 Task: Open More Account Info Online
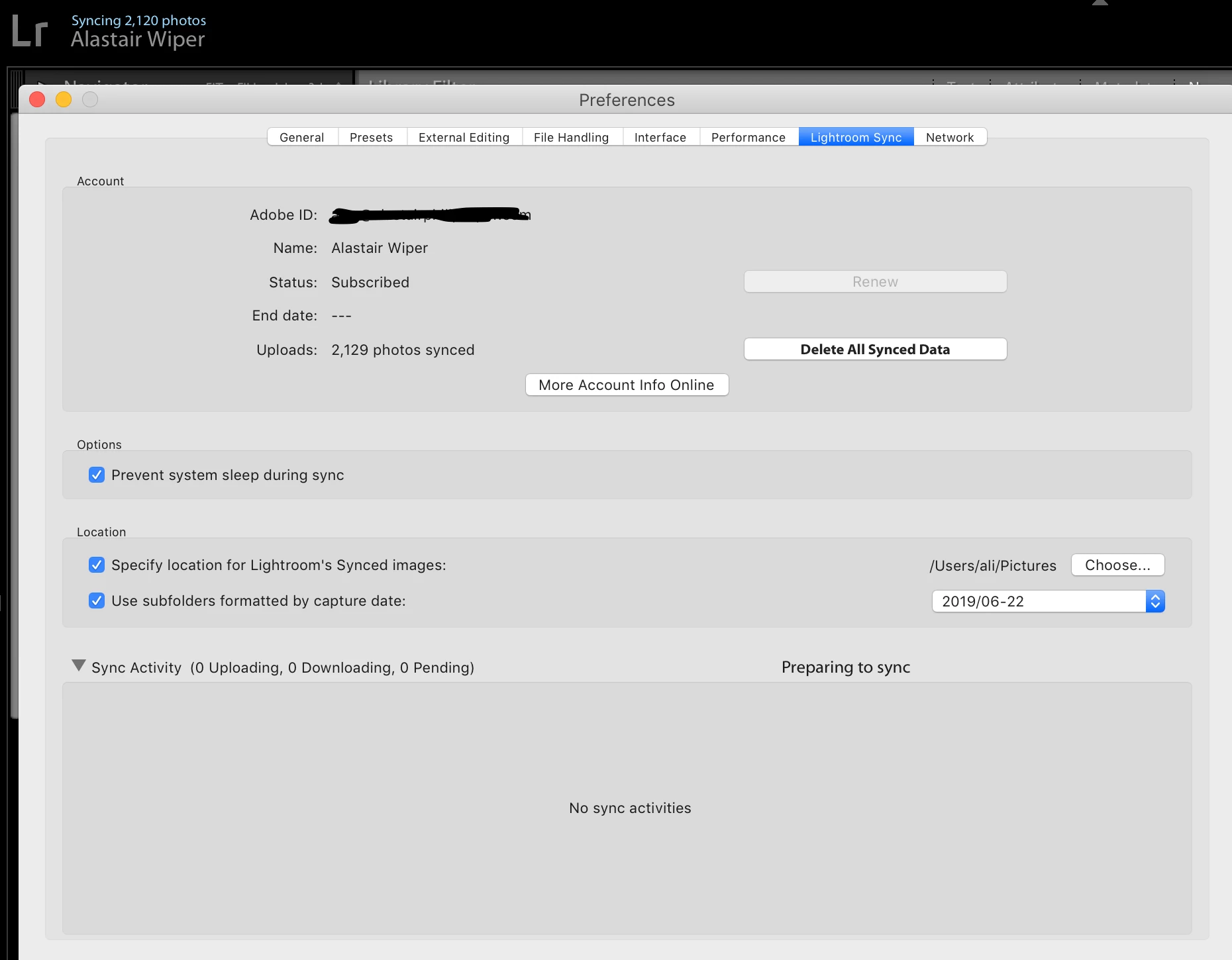click(x=627, y=385)
